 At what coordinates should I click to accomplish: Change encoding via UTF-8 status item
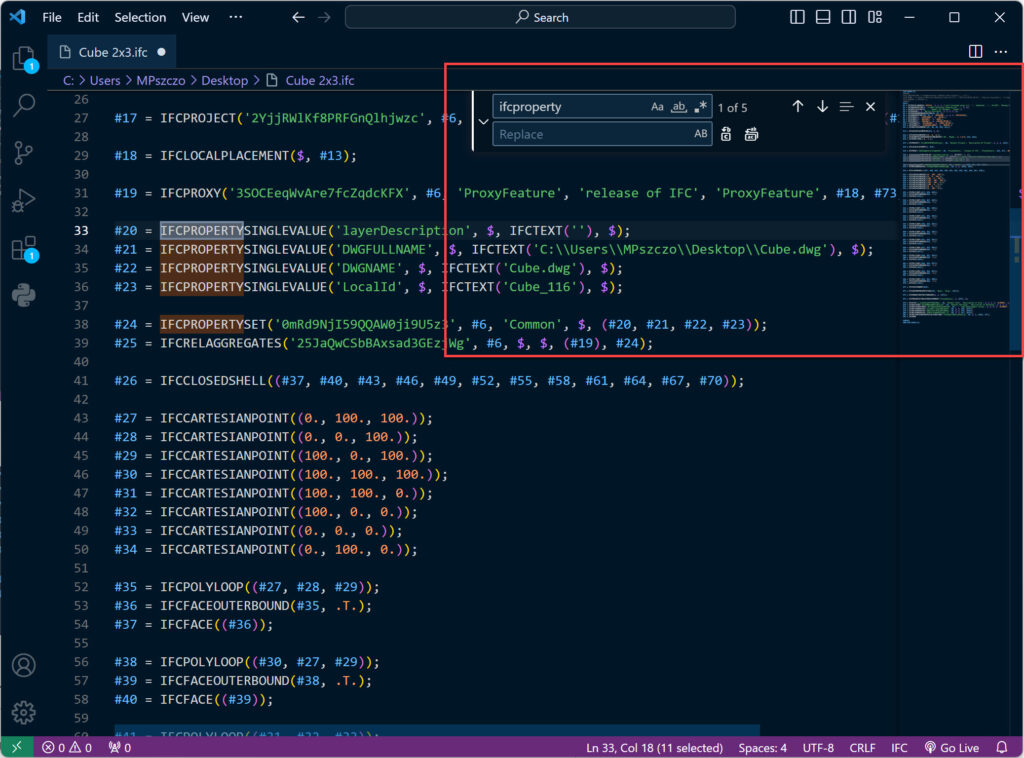[818, 748]
